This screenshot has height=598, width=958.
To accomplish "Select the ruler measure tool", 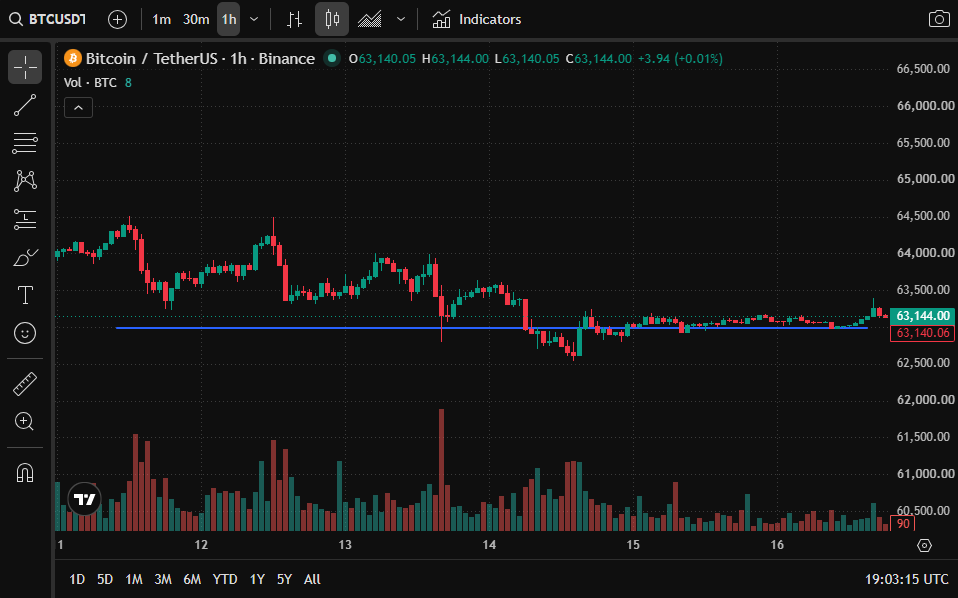I will pos(25,384).
